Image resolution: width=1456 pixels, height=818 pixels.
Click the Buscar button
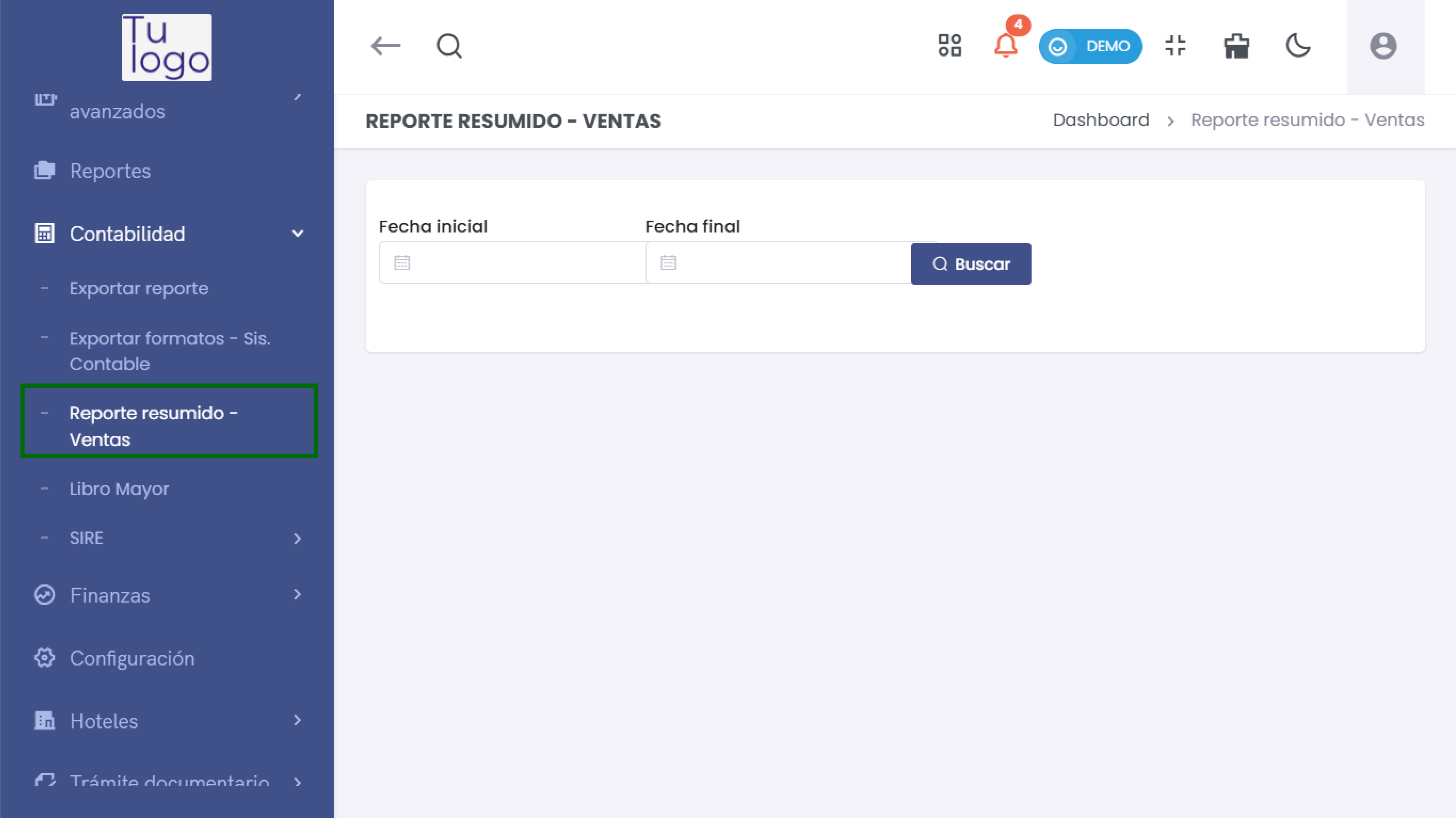point(970,264)
